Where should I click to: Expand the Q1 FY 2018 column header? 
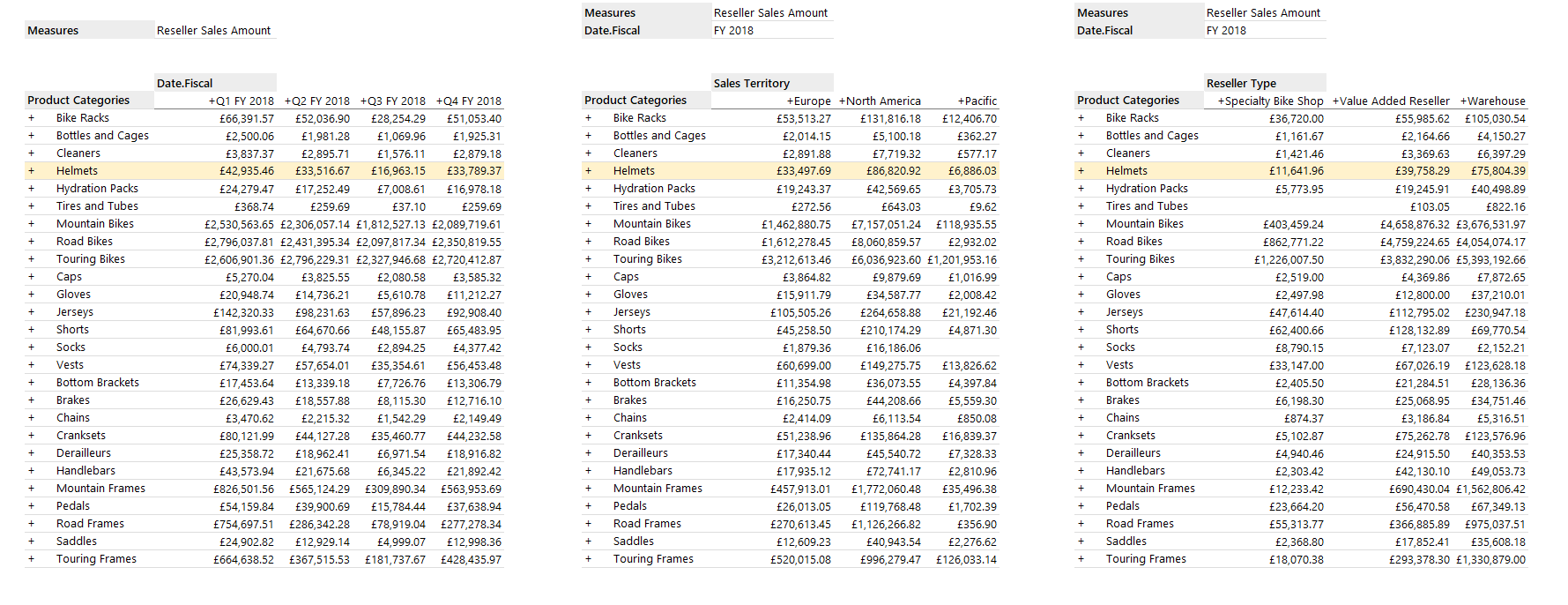coord(212,101)
